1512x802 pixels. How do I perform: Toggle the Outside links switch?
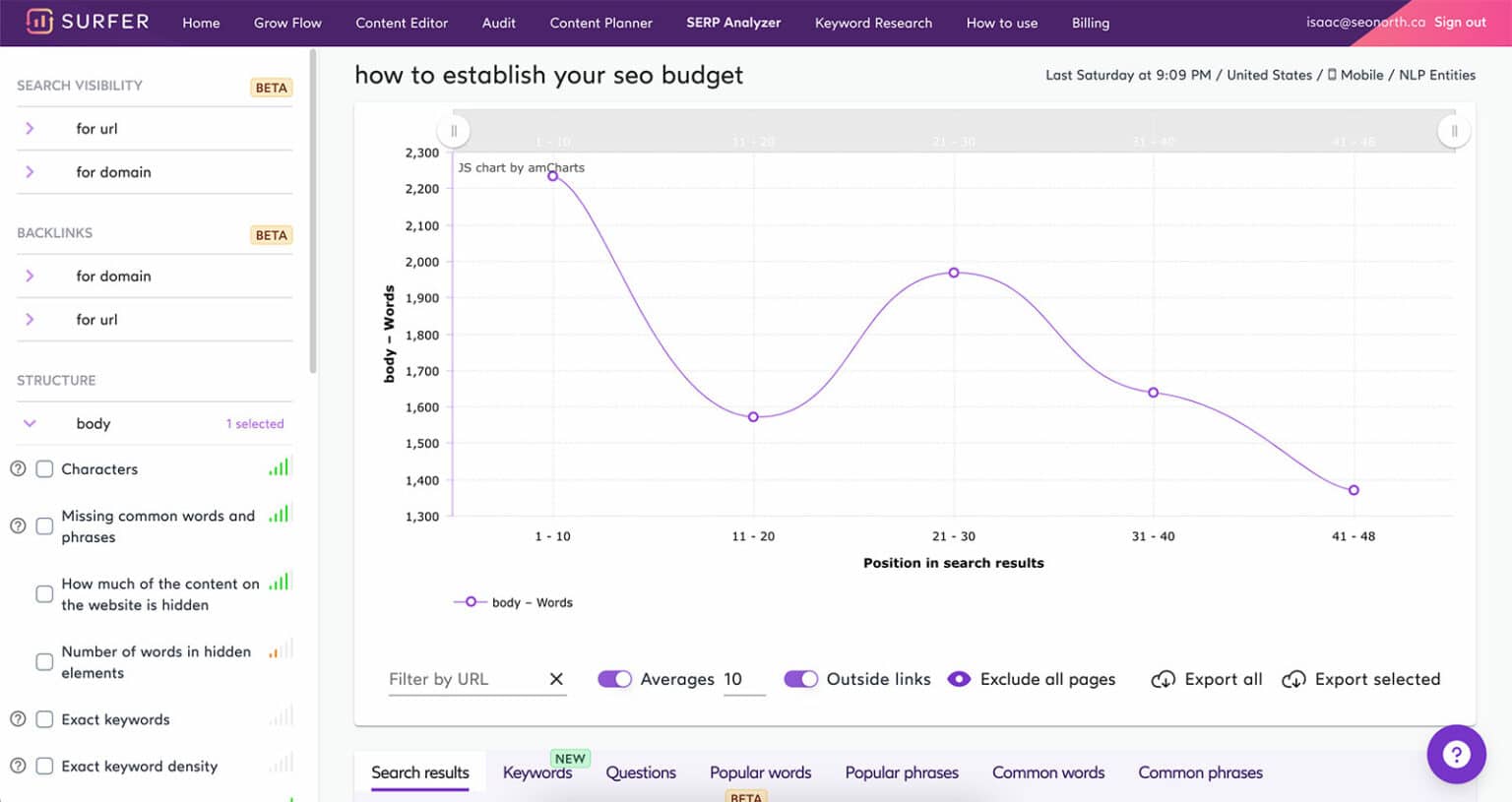click(800, 679)
